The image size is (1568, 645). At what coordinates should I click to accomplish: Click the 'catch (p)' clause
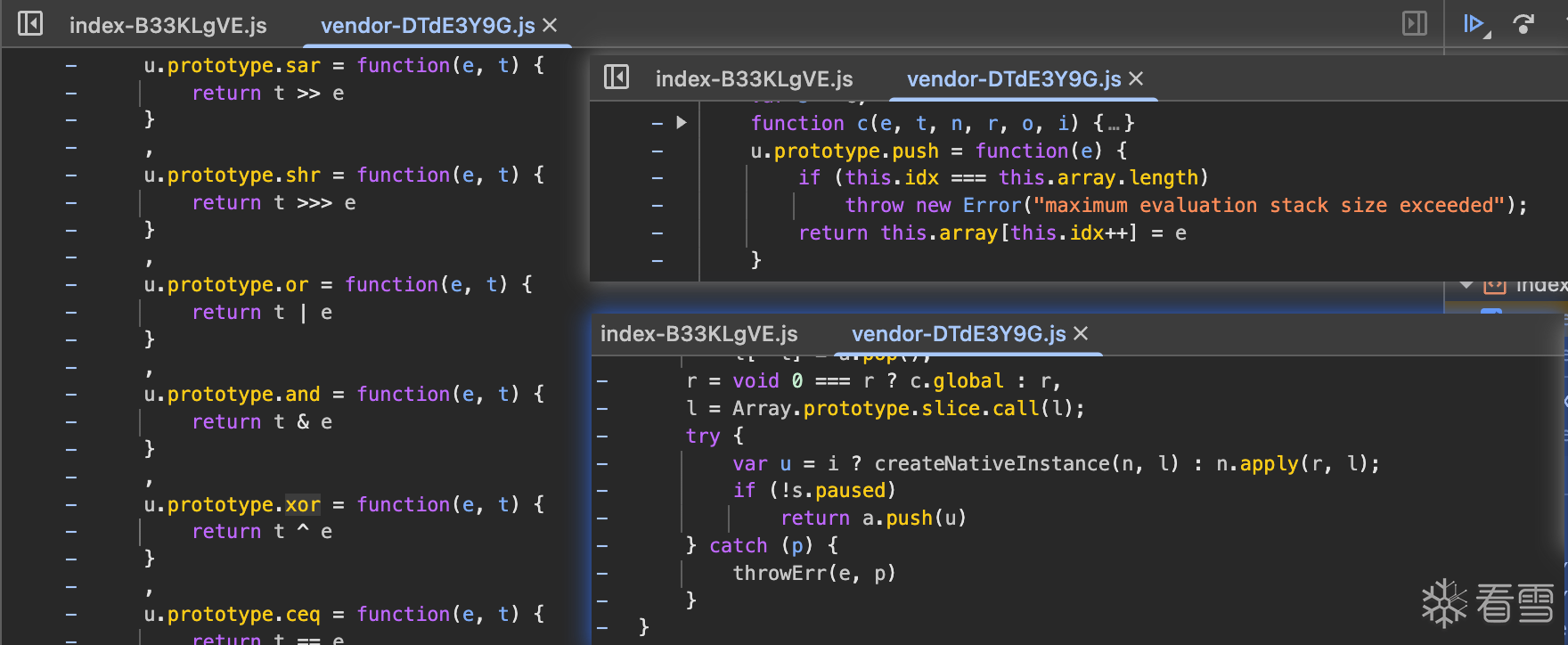[762, 546]
